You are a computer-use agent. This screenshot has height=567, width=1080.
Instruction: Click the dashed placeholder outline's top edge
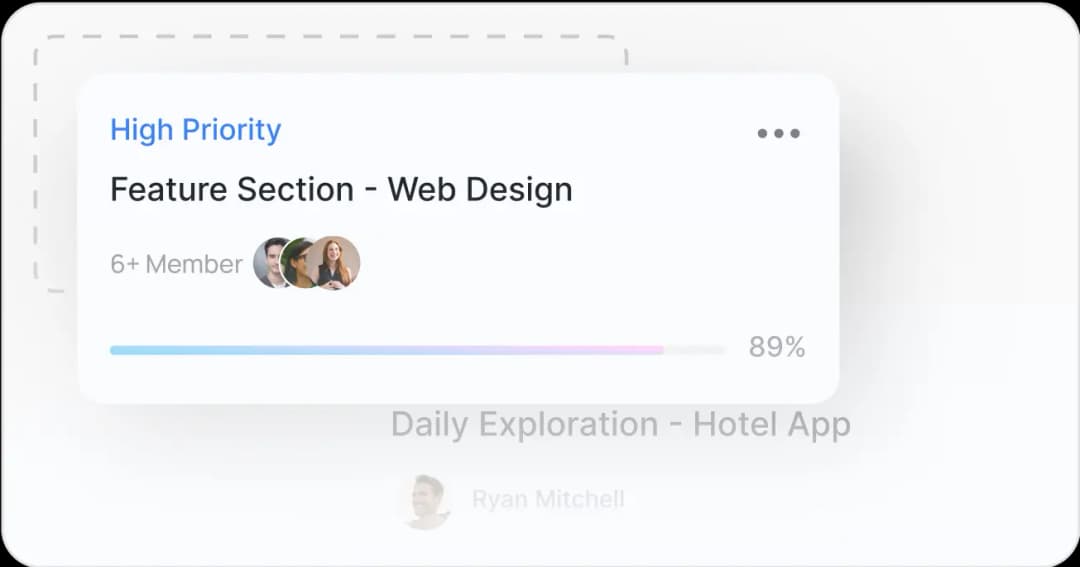coord(330,37)
